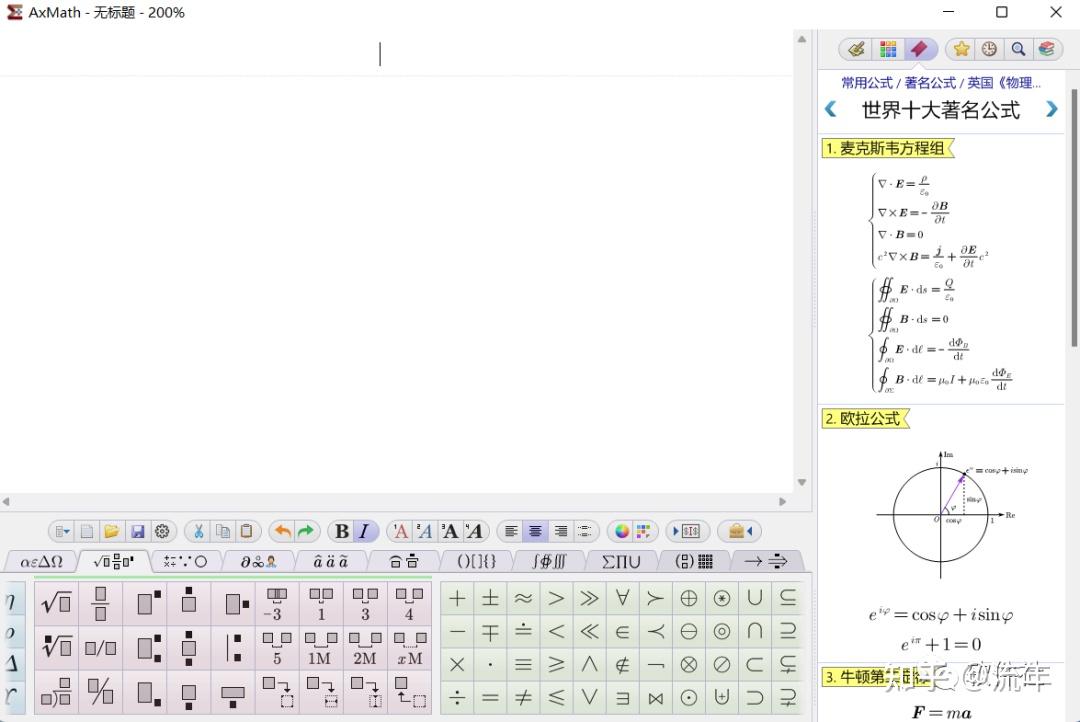Toggle bold formatting B button
Screen dimensions: 1080x722
pos(342,531)
